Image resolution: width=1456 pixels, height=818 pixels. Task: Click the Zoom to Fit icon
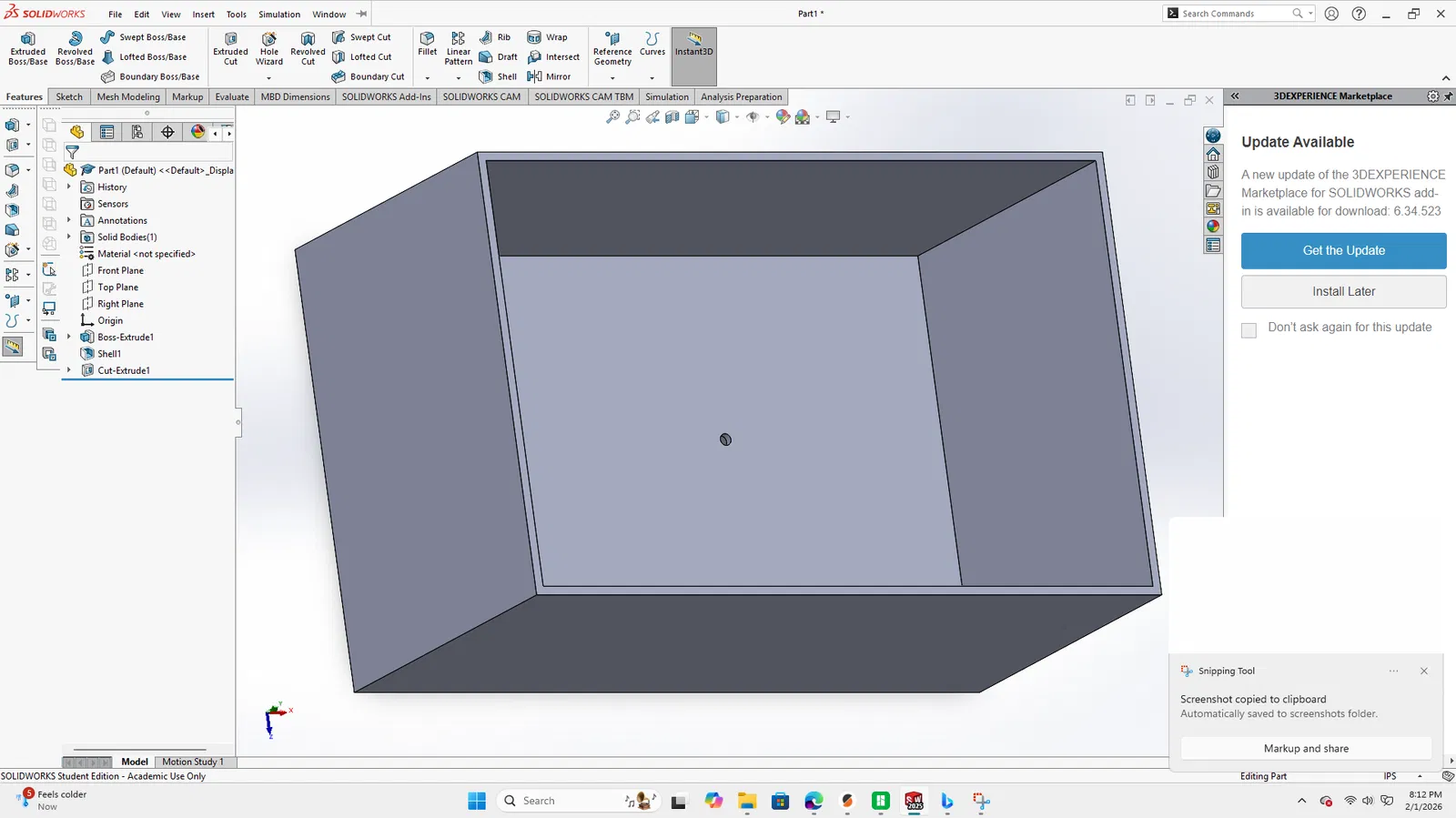[x=613, y=117]
